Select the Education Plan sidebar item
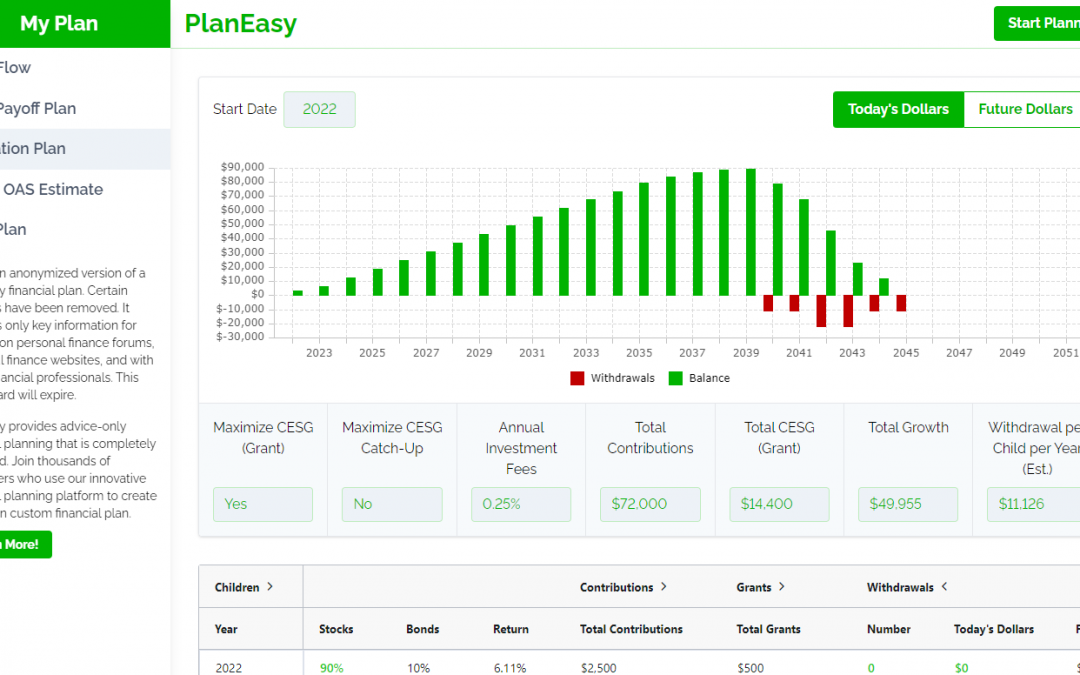 coord(85,149)
